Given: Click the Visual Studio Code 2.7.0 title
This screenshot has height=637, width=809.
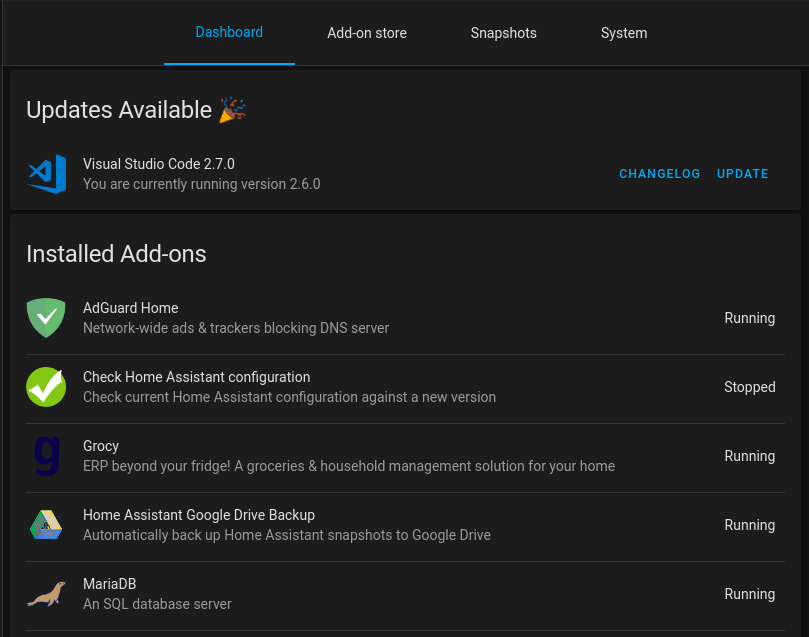Looking at the screenshot, I should coord(159,164).
